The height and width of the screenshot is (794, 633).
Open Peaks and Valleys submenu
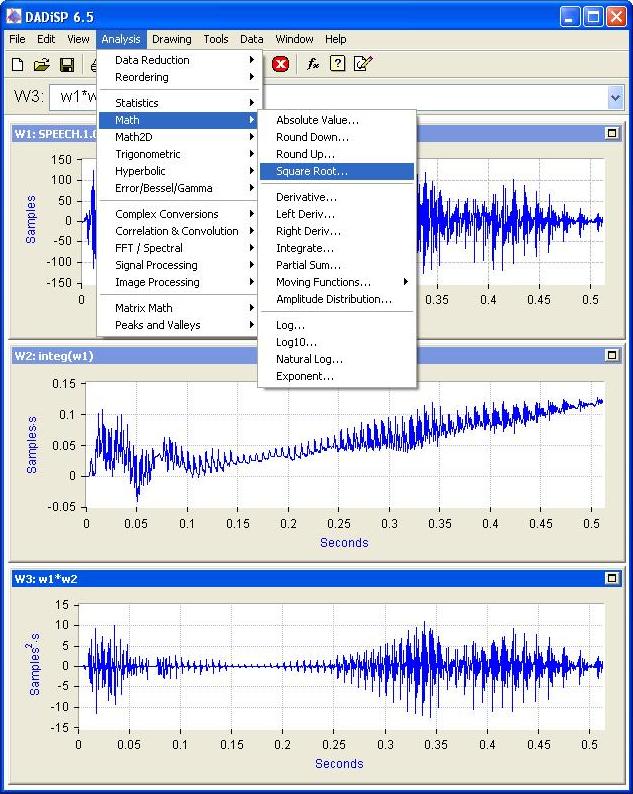click(x=180, y=325)
